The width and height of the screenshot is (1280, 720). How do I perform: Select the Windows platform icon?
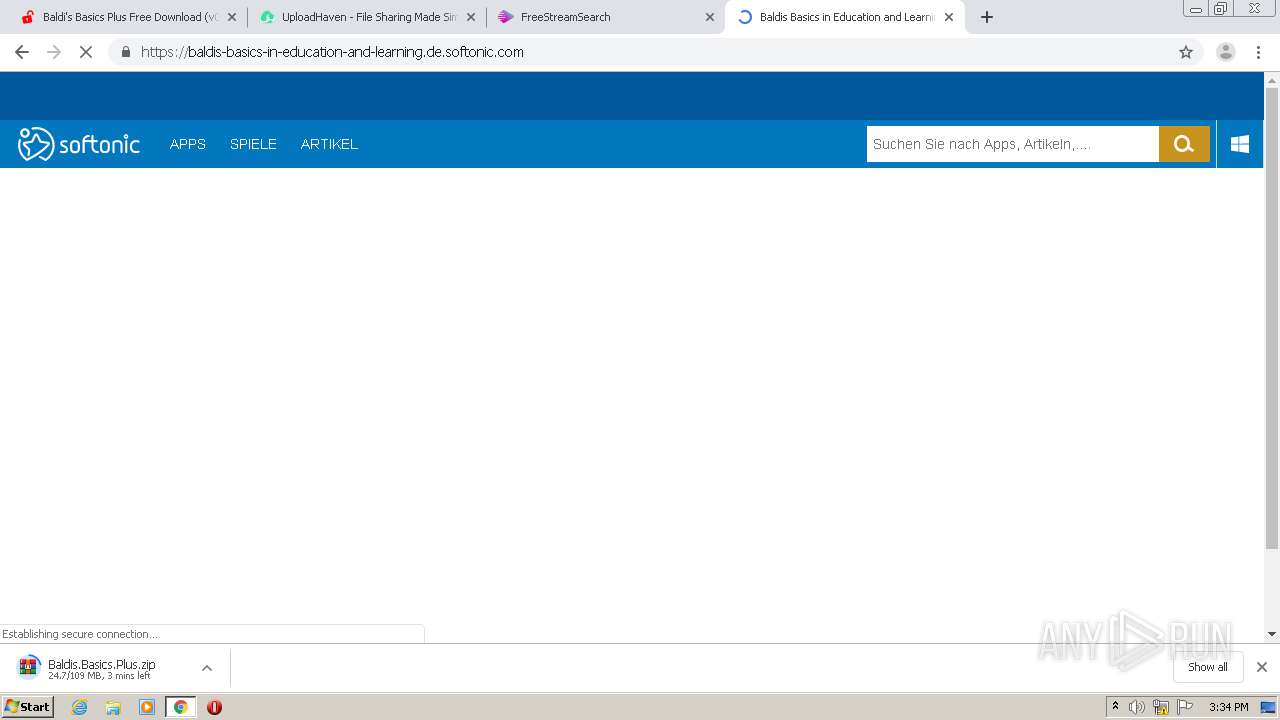[1240, 144]
